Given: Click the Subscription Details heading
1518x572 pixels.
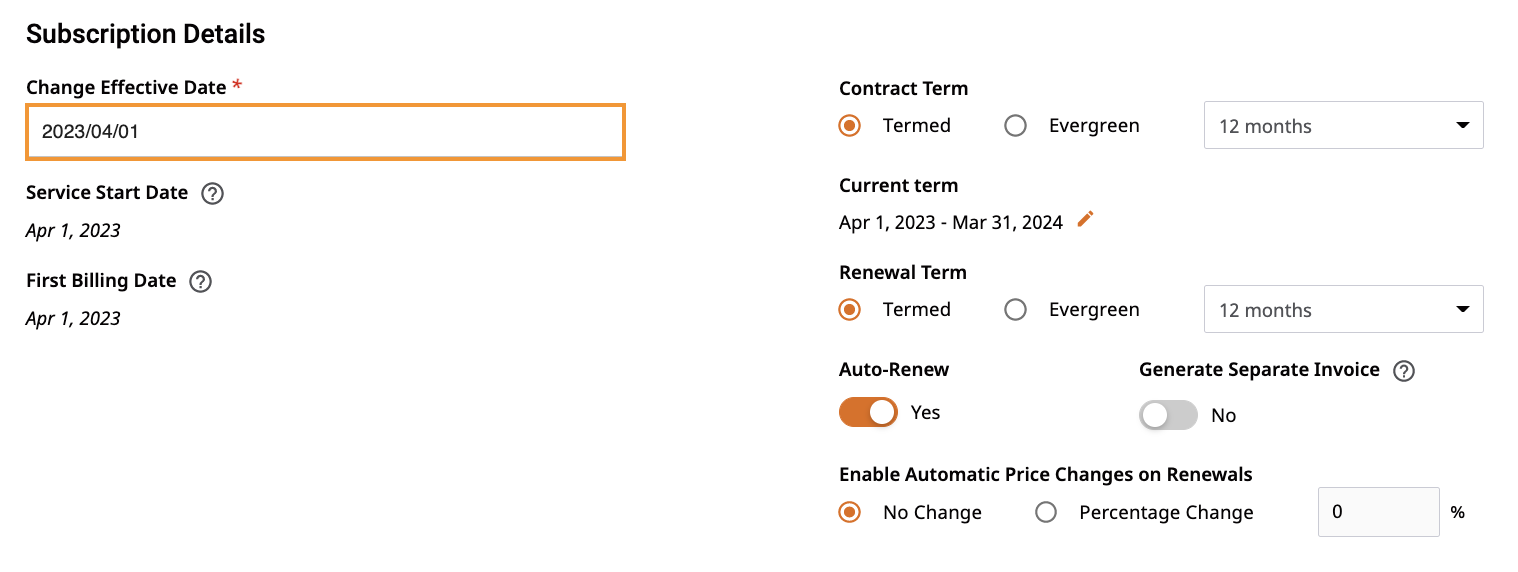Looking at the screenshot, I should click(146, 34).
